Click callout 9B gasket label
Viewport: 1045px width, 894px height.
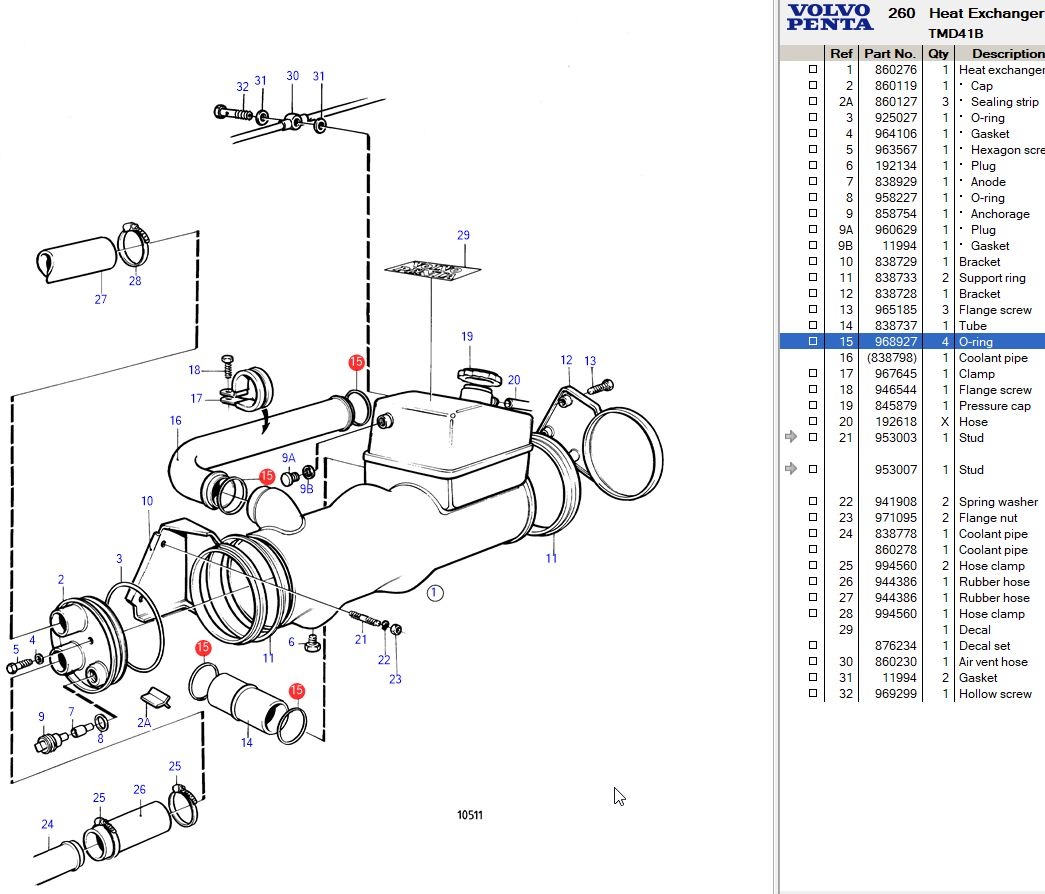(307, 489)
